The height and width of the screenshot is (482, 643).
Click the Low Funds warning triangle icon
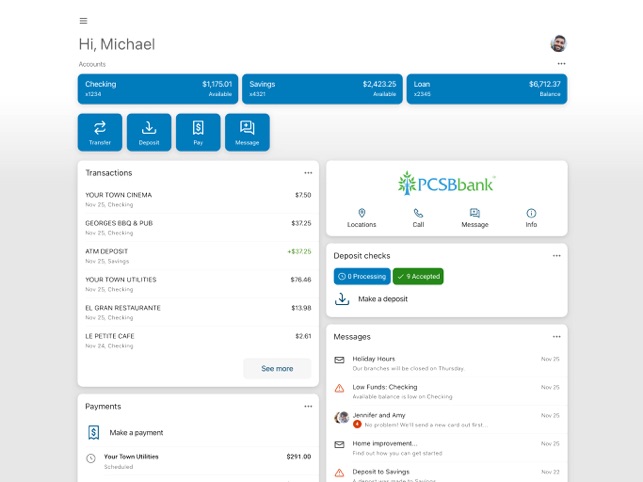339,388
